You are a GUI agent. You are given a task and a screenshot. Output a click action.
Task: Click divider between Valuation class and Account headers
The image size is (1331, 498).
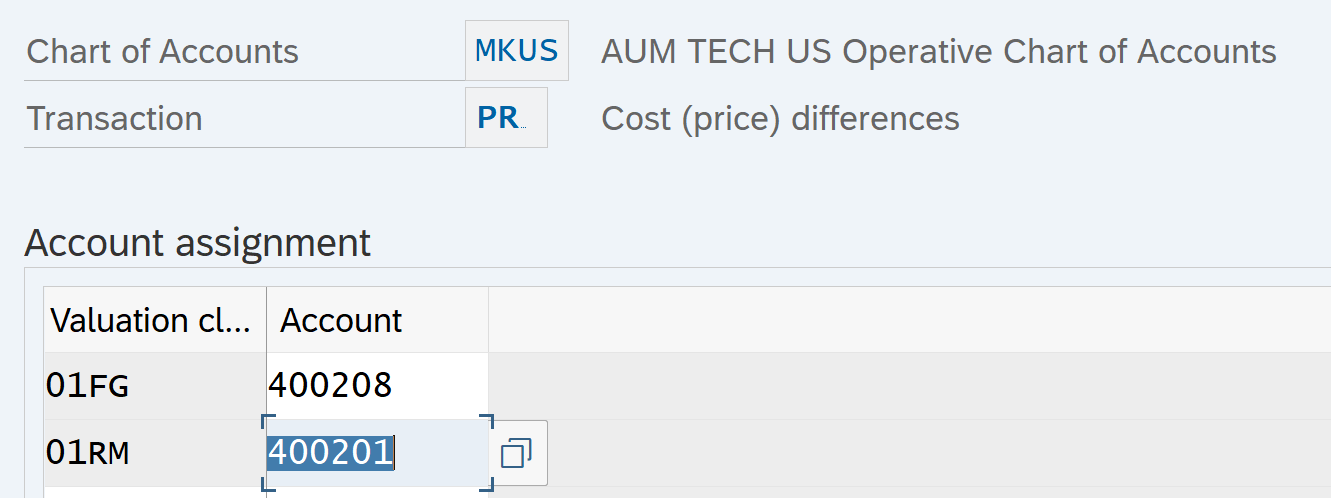click(267, 320)
